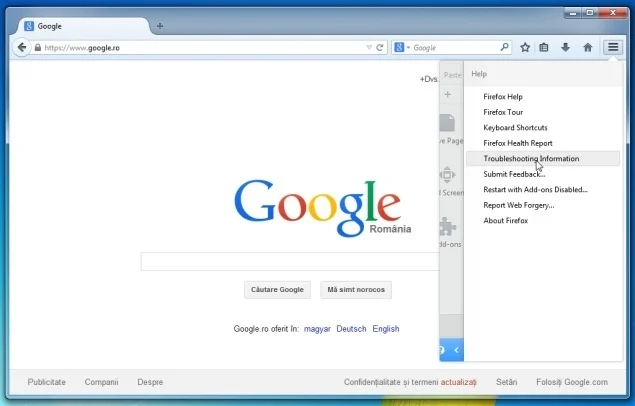Choose Troubleshooting Information
635x406 pixels.
(543, 159)
